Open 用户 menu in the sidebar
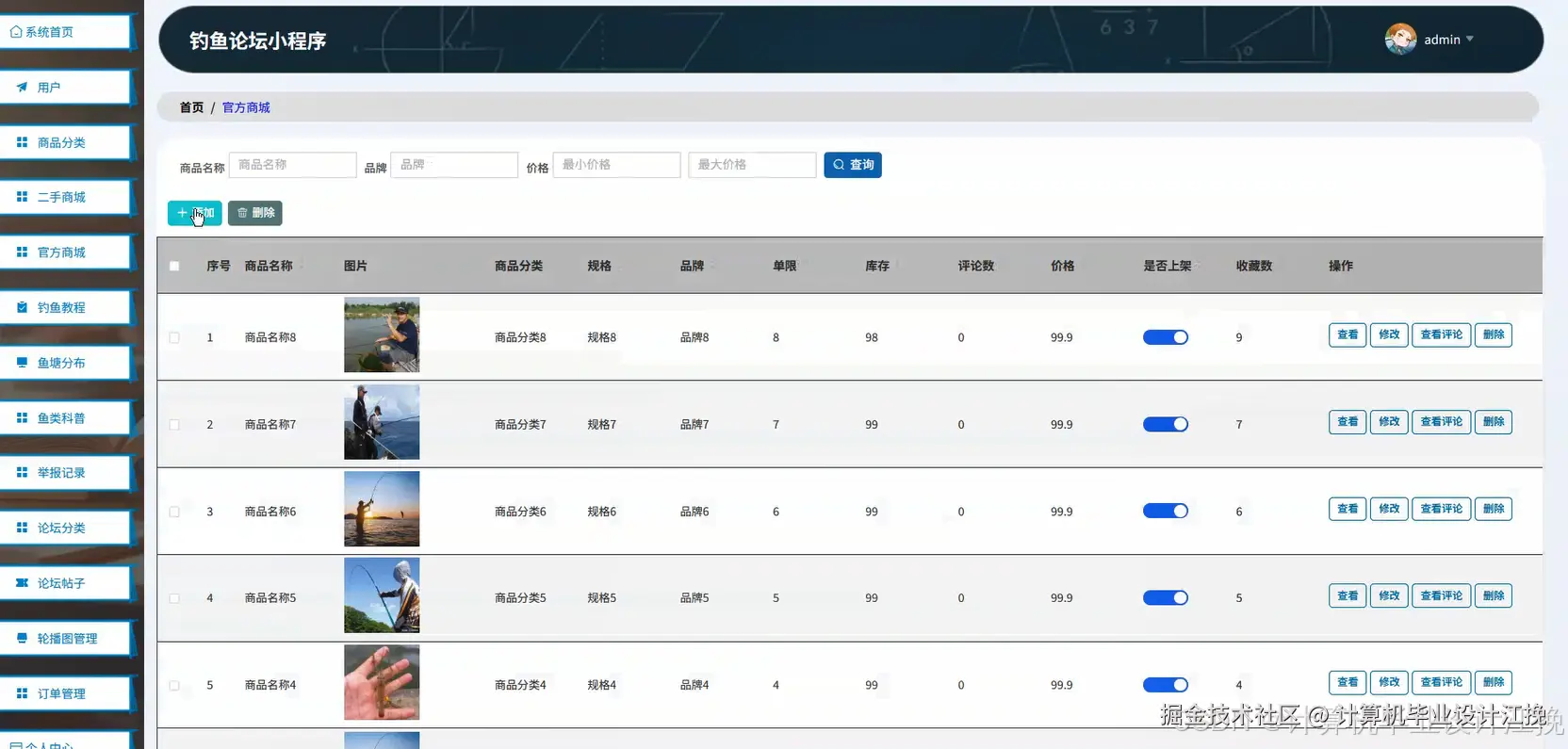Viewport: 1568px width, 749px height. click(65, 87)
